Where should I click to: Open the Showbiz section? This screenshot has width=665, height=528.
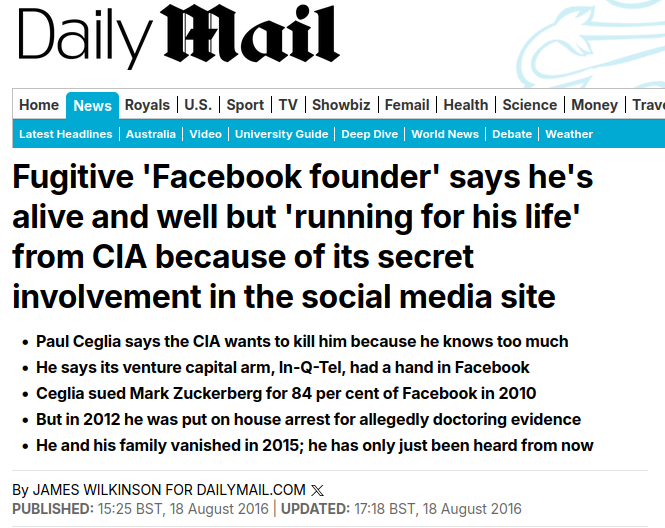pos(341,105)
